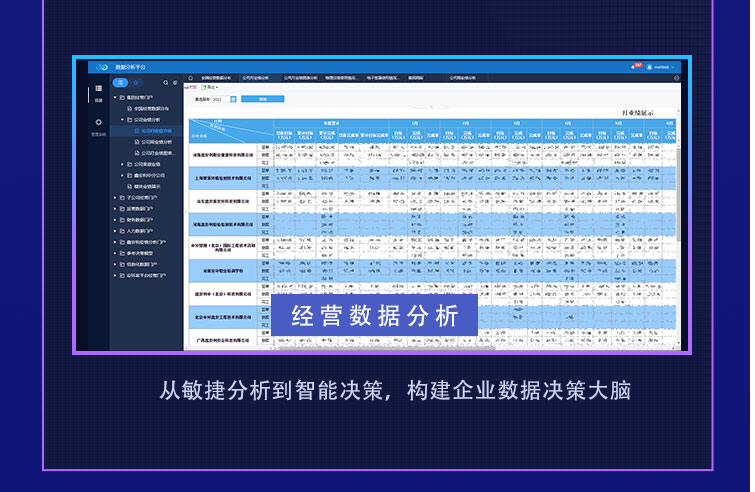This screenshot has height=492, width=755.
Task: Open the management system gear icon
Action: coord(98,123)
